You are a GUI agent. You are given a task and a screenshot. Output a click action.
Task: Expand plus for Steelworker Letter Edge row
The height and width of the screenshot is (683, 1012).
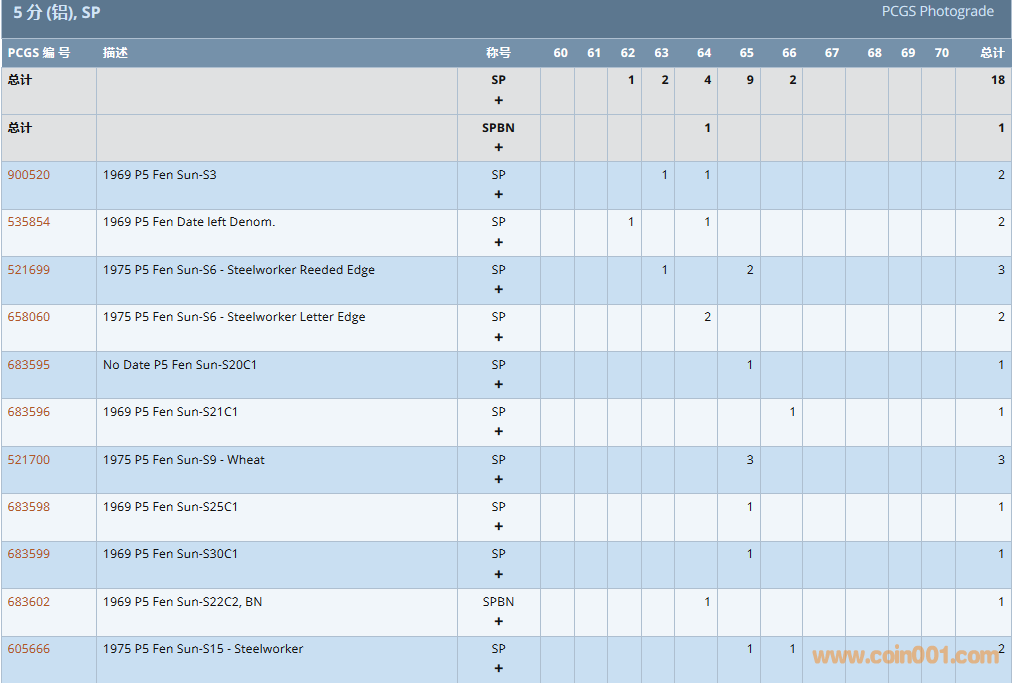498,337
